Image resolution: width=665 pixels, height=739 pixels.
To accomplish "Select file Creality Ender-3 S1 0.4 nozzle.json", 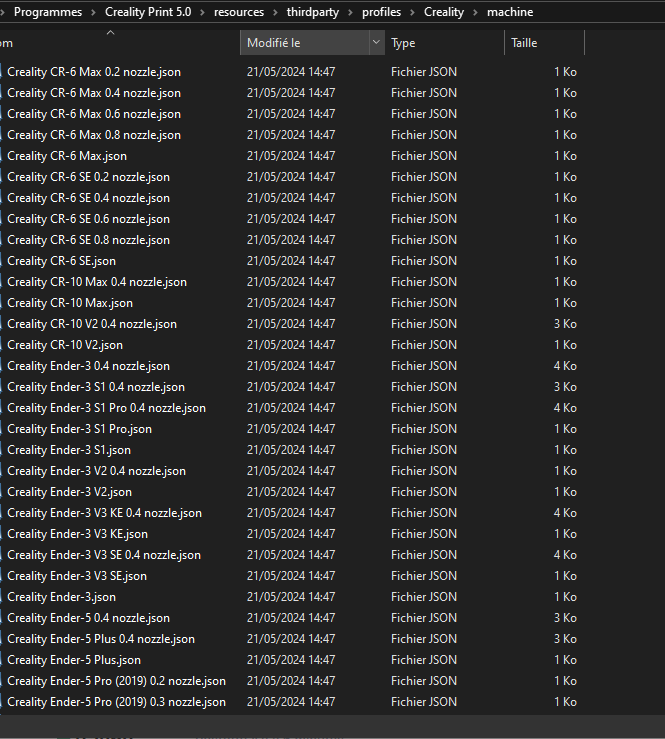I will 96,386.
